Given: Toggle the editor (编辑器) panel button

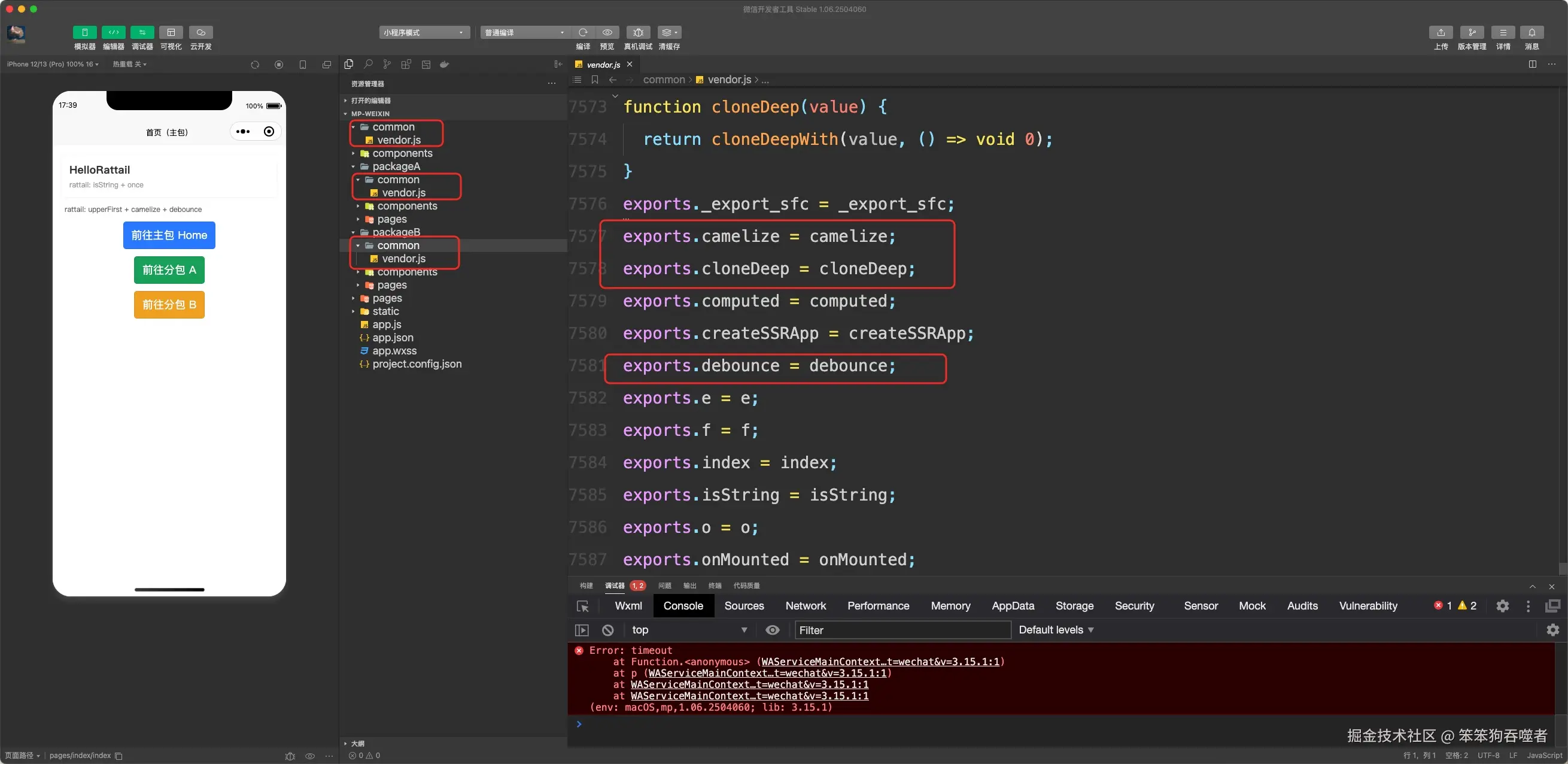Looking at the screenshot, I should pos(113,32).
